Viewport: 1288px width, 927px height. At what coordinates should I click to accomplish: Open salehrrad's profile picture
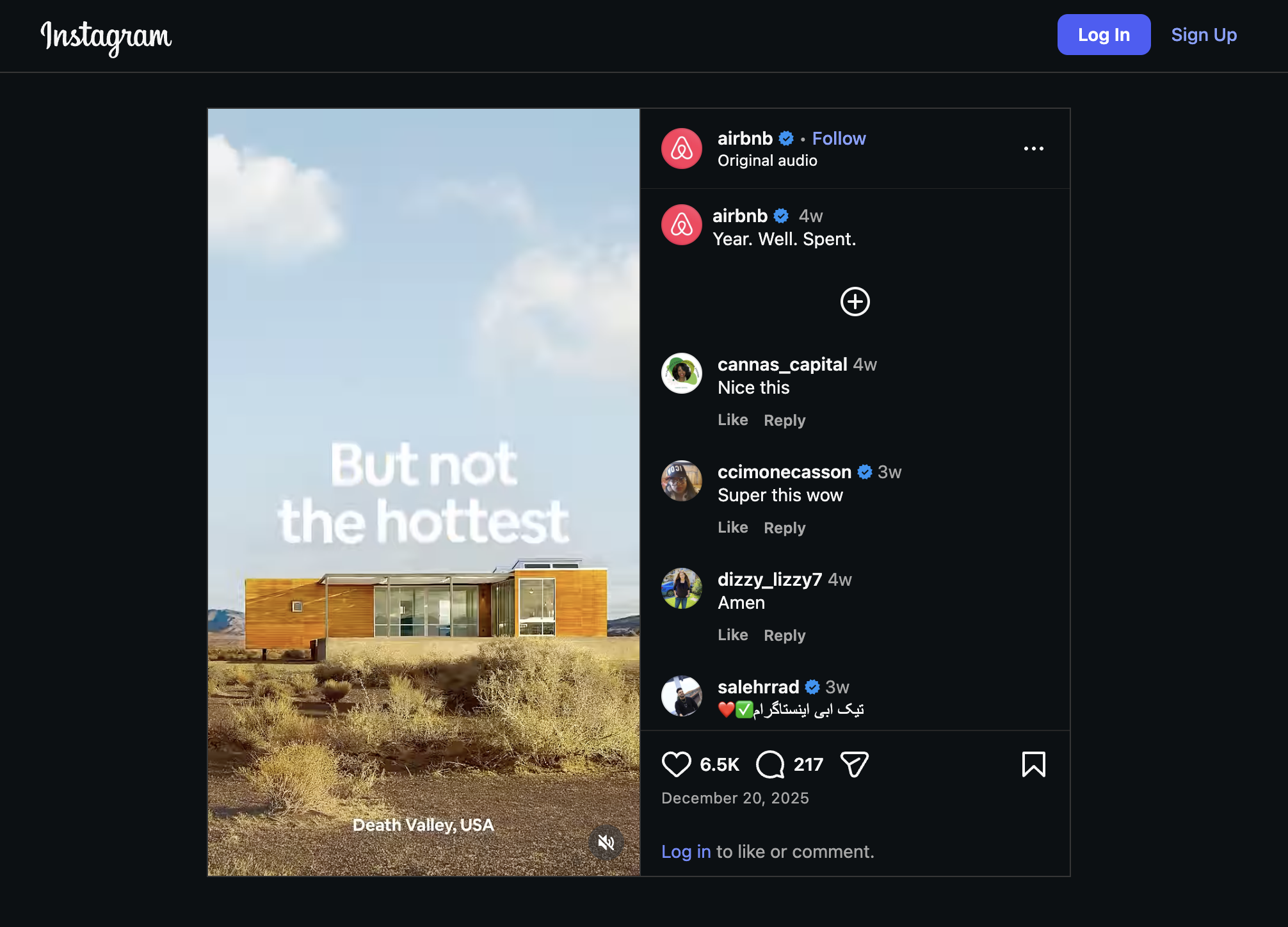pyautogui.click(x=681, y=697)
